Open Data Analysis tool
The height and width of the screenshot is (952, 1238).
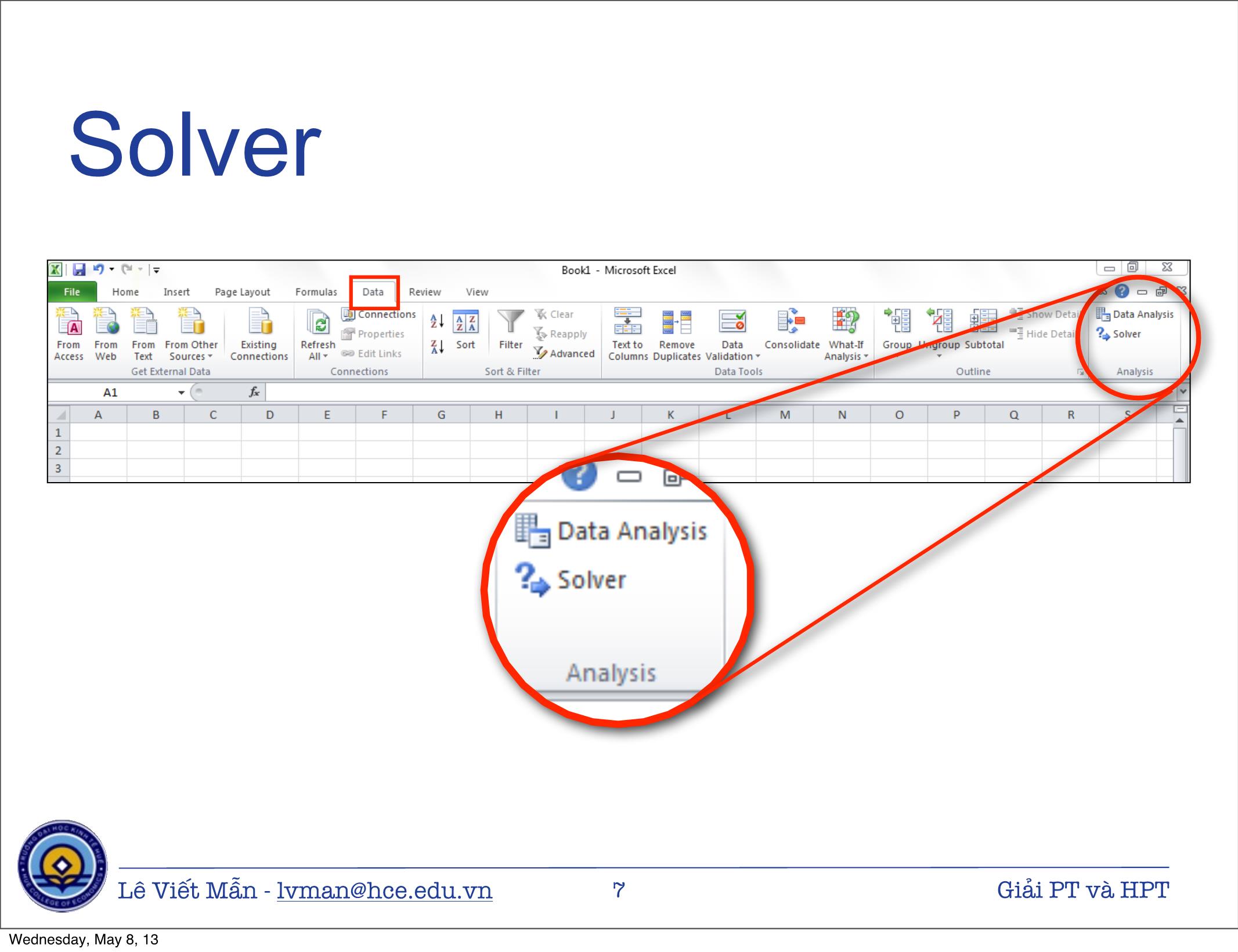click(x=1140, y=313)
